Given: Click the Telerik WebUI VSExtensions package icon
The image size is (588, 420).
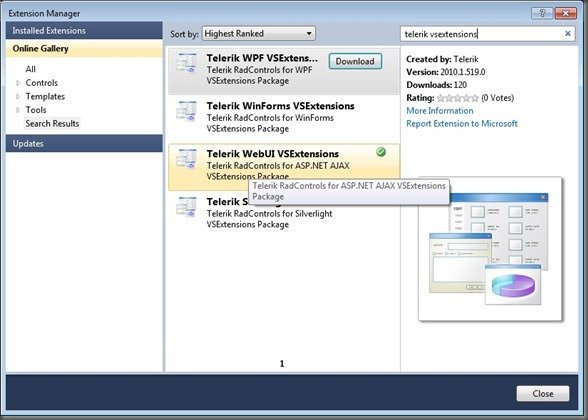Looking at the screenshot, I should [x=186, y=159].
